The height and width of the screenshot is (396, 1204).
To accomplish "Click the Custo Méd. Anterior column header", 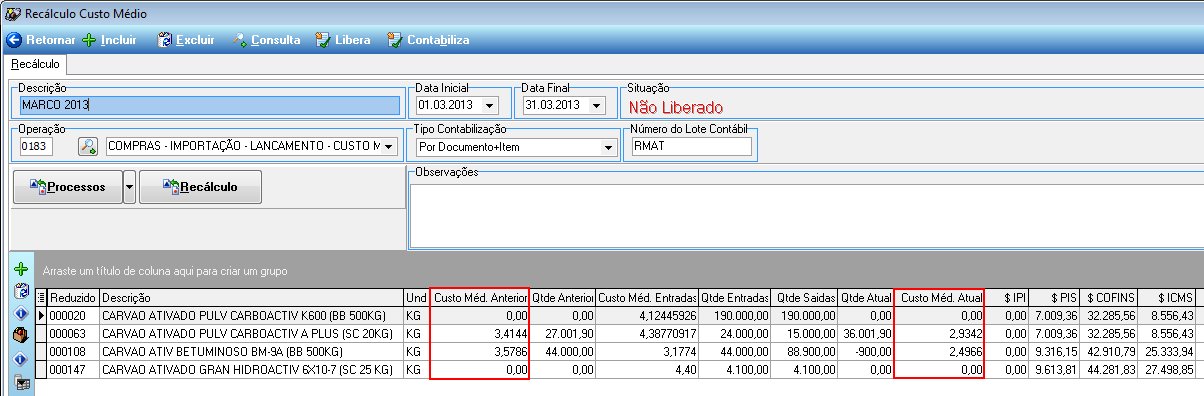I will pyautogui.click(x=480, y=298).
